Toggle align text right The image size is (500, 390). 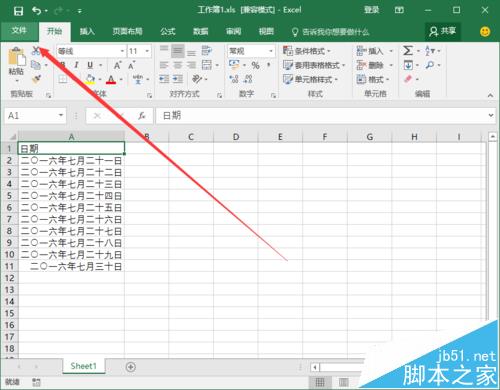(191, 65)
